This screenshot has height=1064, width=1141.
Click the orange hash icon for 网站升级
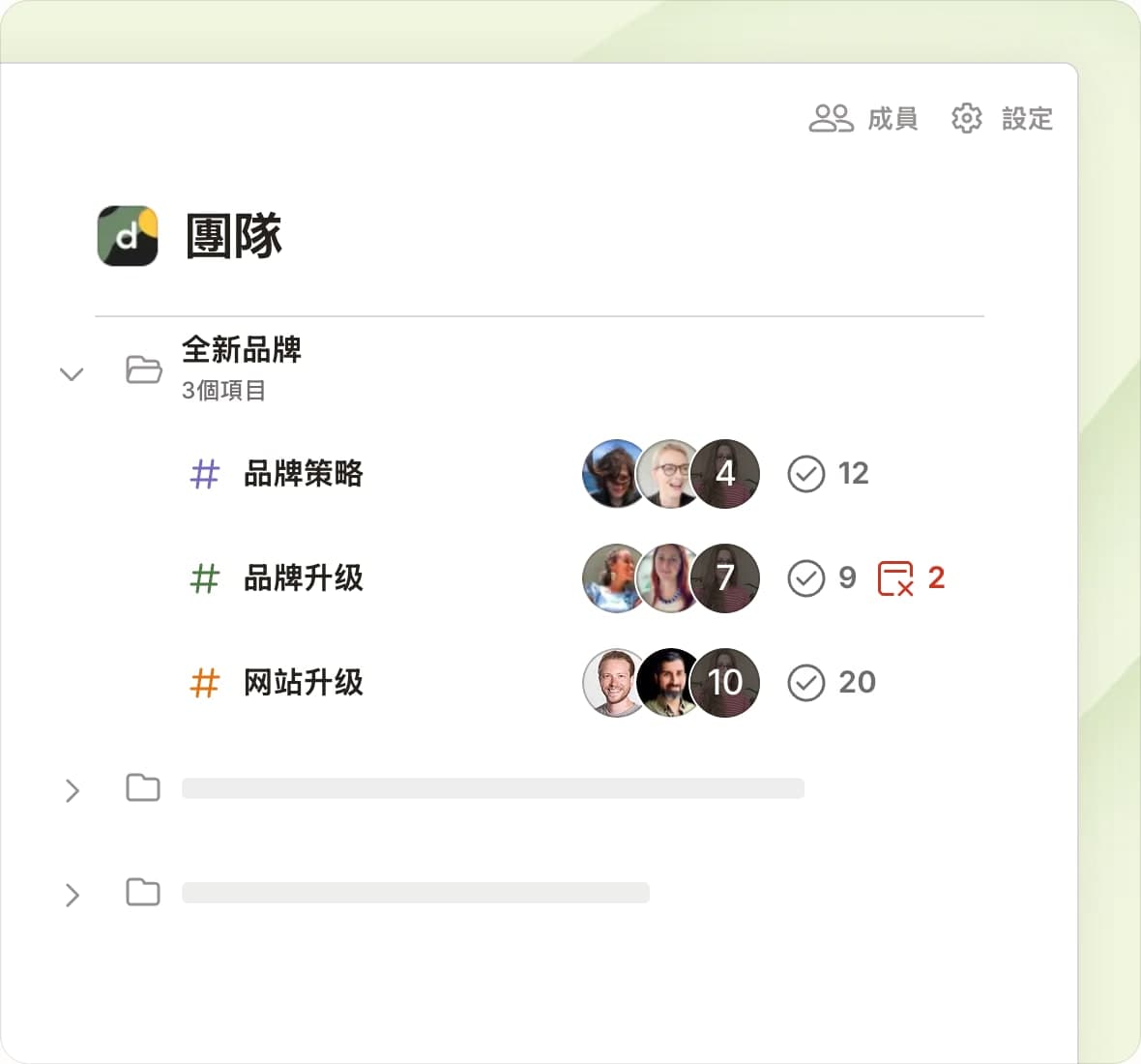click(205, 683)
